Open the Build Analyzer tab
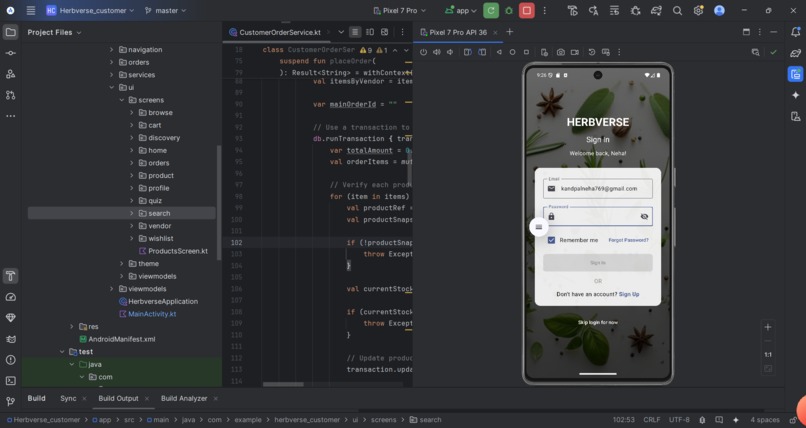Viewport: 806px width, 428px height. click(x=184, y=398)
